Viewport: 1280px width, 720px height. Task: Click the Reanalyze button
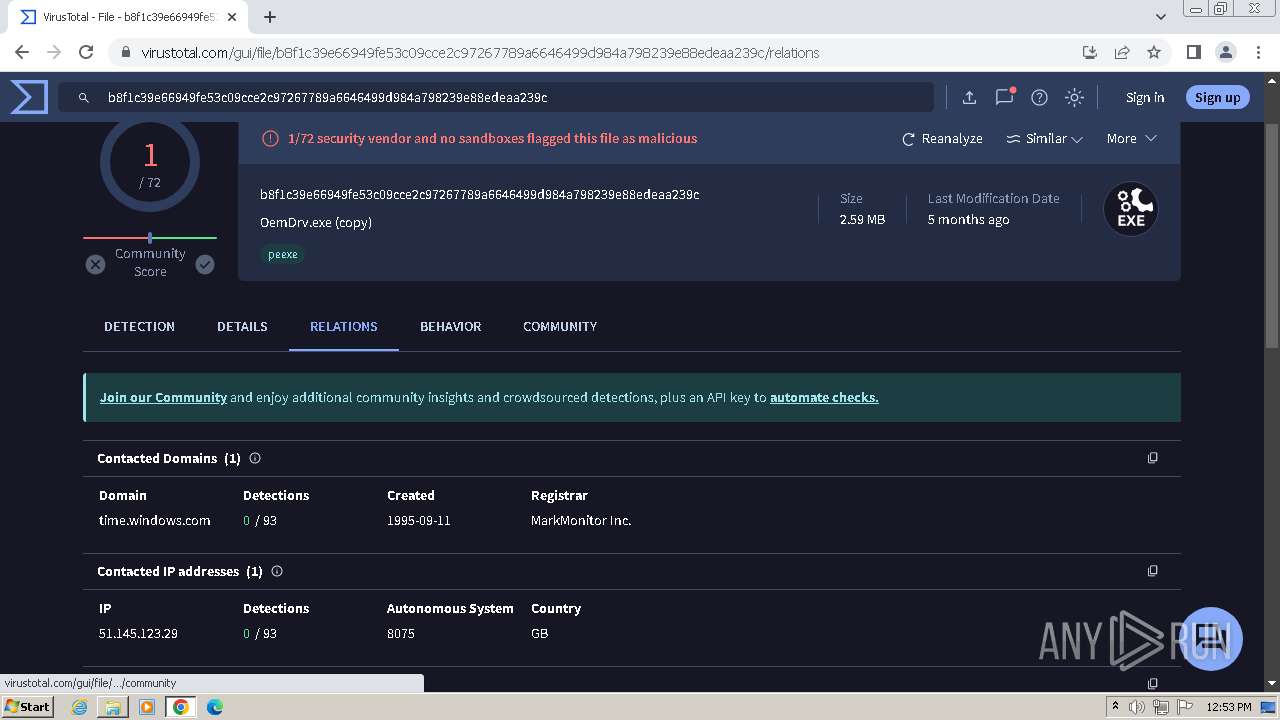pos(942,139)
